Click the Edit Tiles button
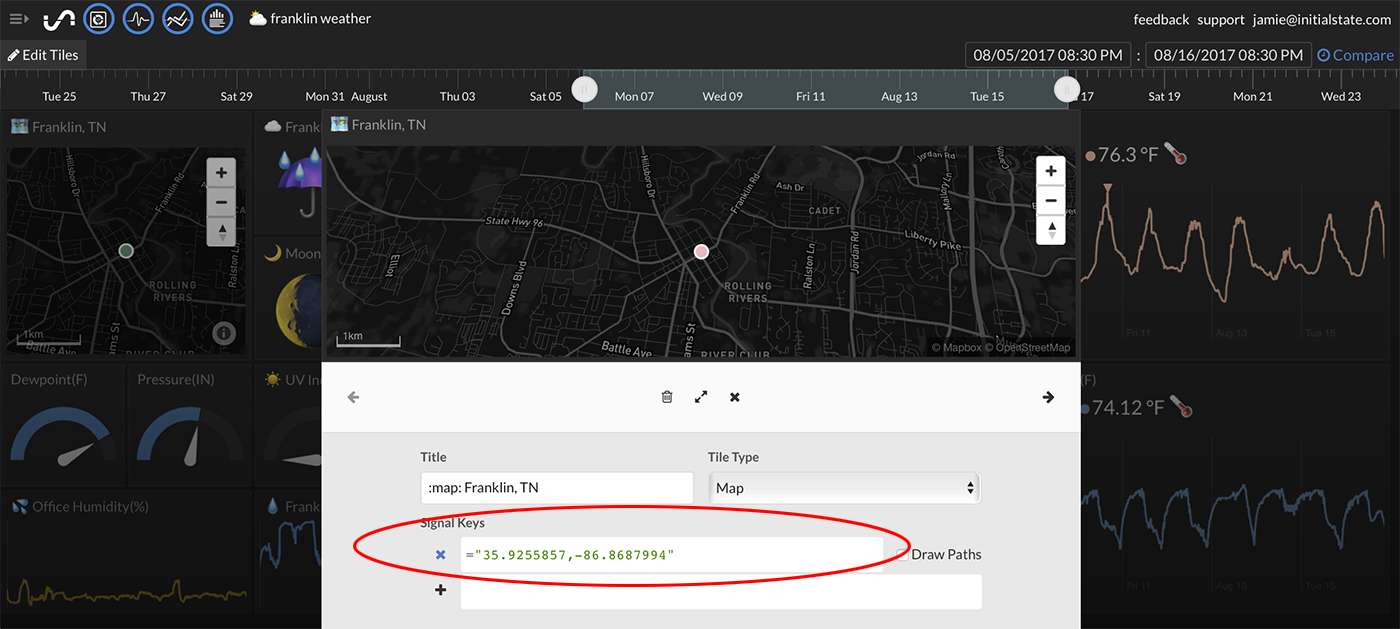 pos(43,55)
